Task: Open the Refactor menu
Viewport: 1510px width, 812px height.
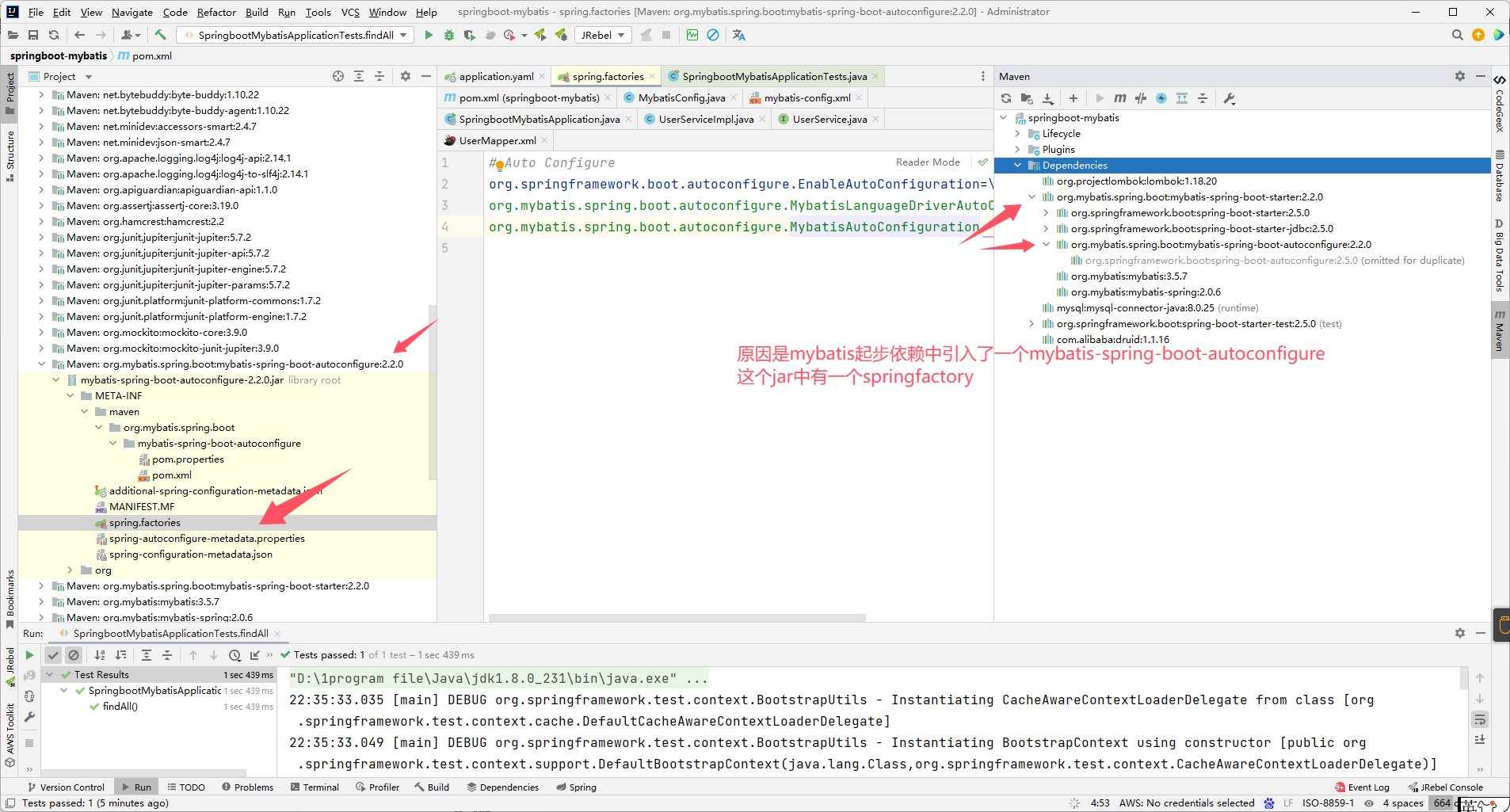Action: (x=216, y=12)
